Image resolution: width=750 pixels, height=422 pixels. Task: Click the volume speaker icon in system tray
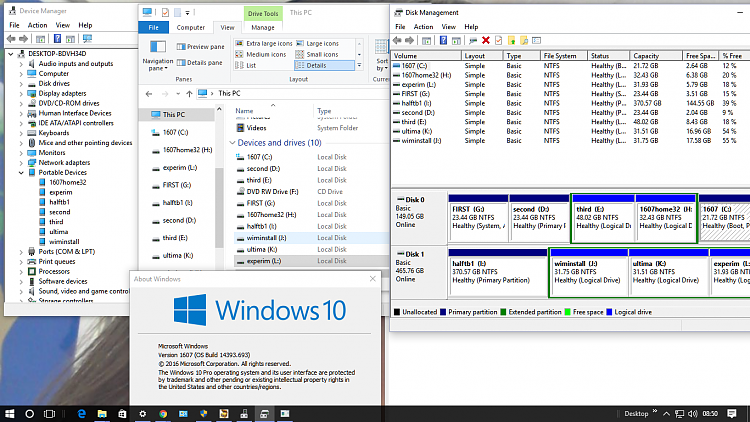[693, 413]
